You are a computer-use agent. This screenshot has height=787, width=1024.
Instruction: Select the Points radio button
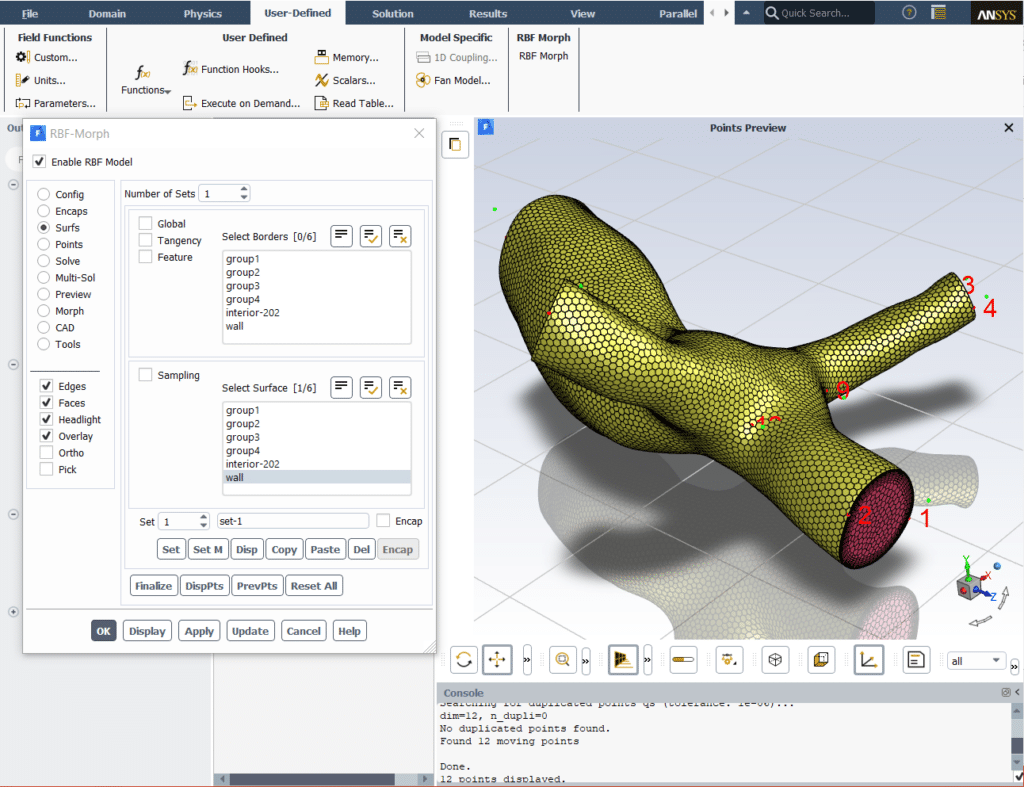[43, 244]
